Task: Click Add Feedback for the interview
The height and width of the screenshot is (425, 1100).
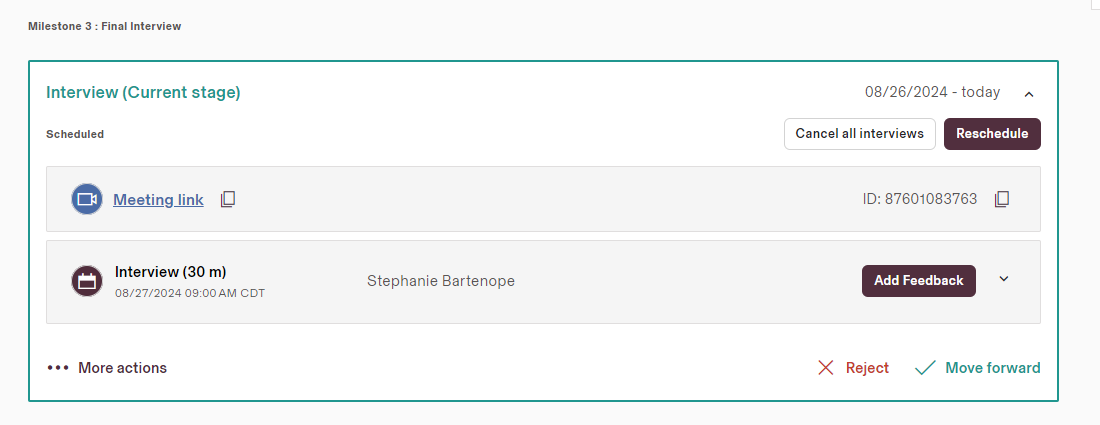Action: pos(918,281)
